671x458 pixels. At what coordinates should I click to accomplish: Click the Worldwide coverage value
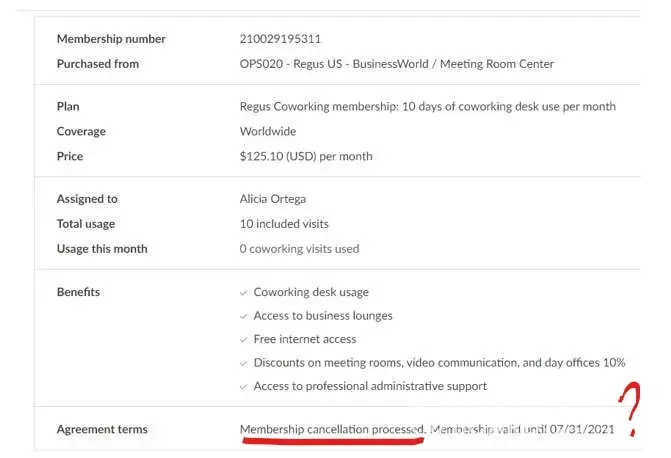click(268, 132)
